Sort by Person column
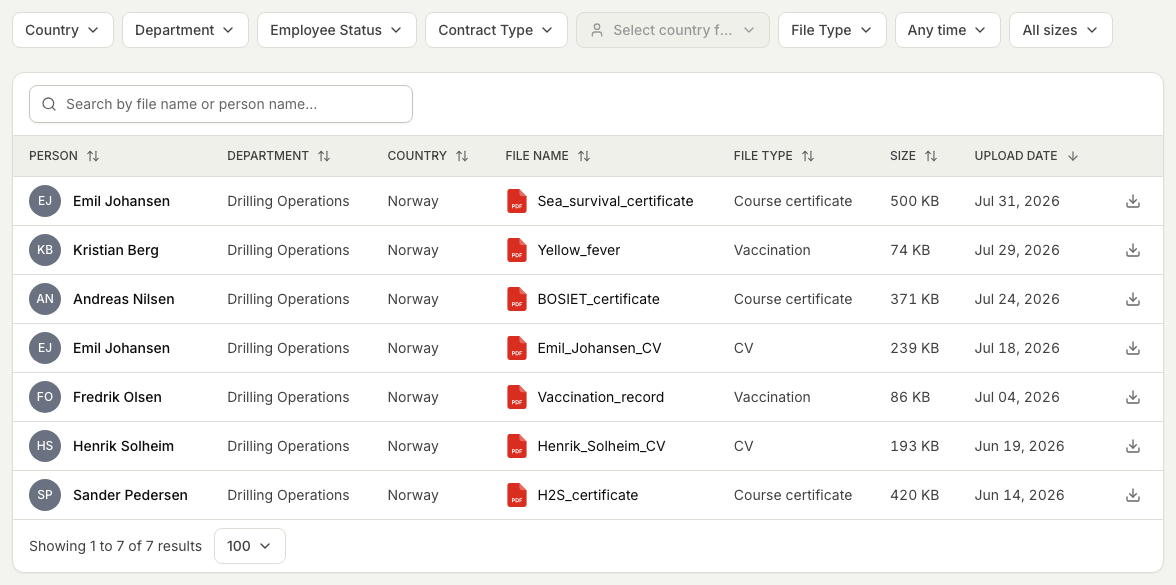The height and width of the screenshot is (585, 1176). pos(64,156)
